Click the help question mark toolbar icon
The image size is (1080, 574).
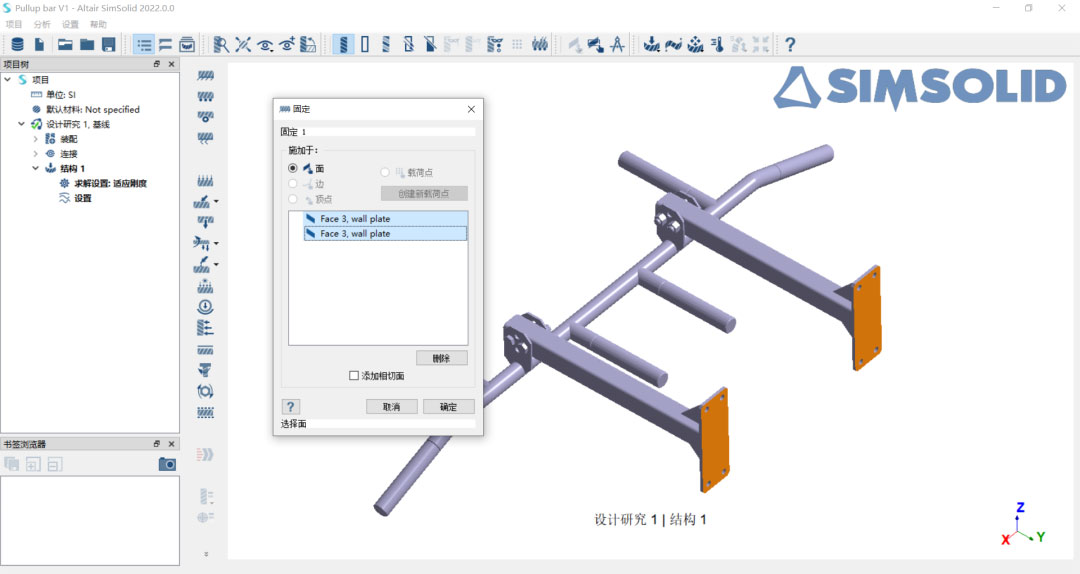click(x=790, y=44)
